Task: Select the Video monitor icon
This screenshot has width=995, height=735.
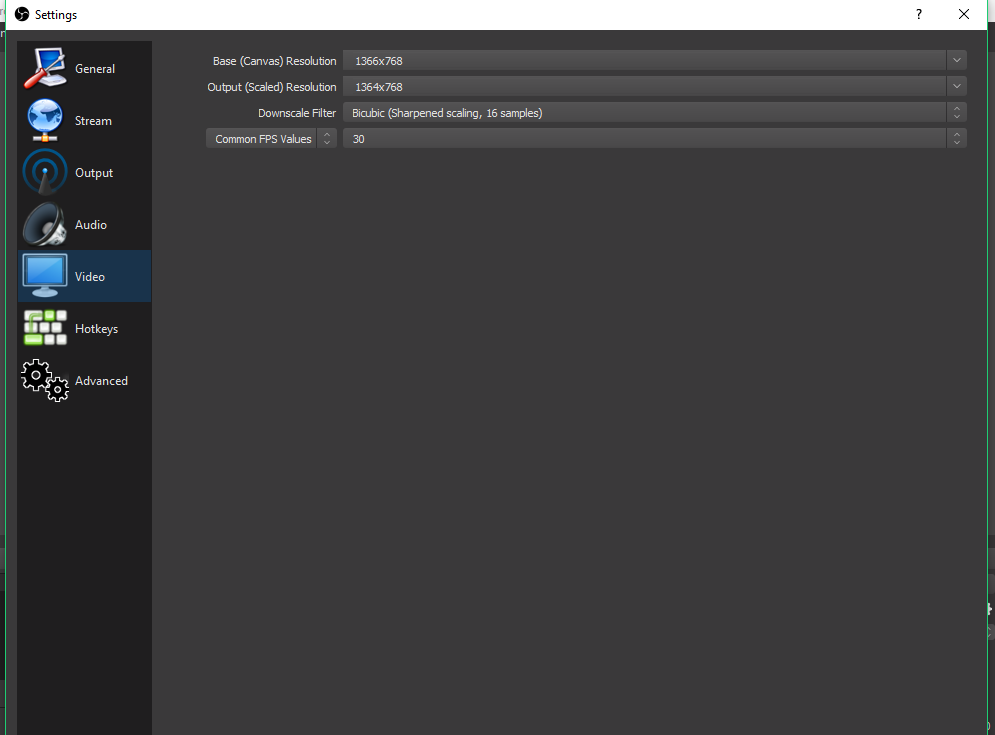Action: 44,276
